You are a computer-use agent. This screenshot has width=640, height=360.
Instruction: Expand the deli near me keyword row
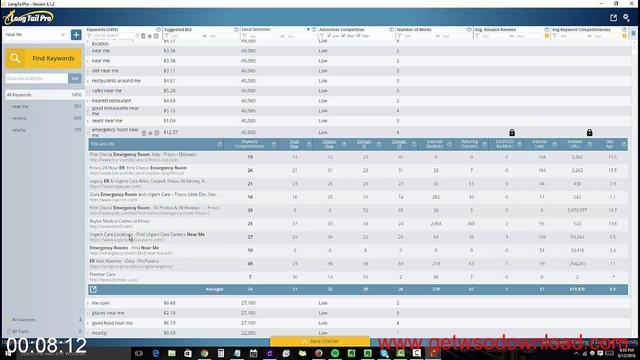tap(88, 71)
